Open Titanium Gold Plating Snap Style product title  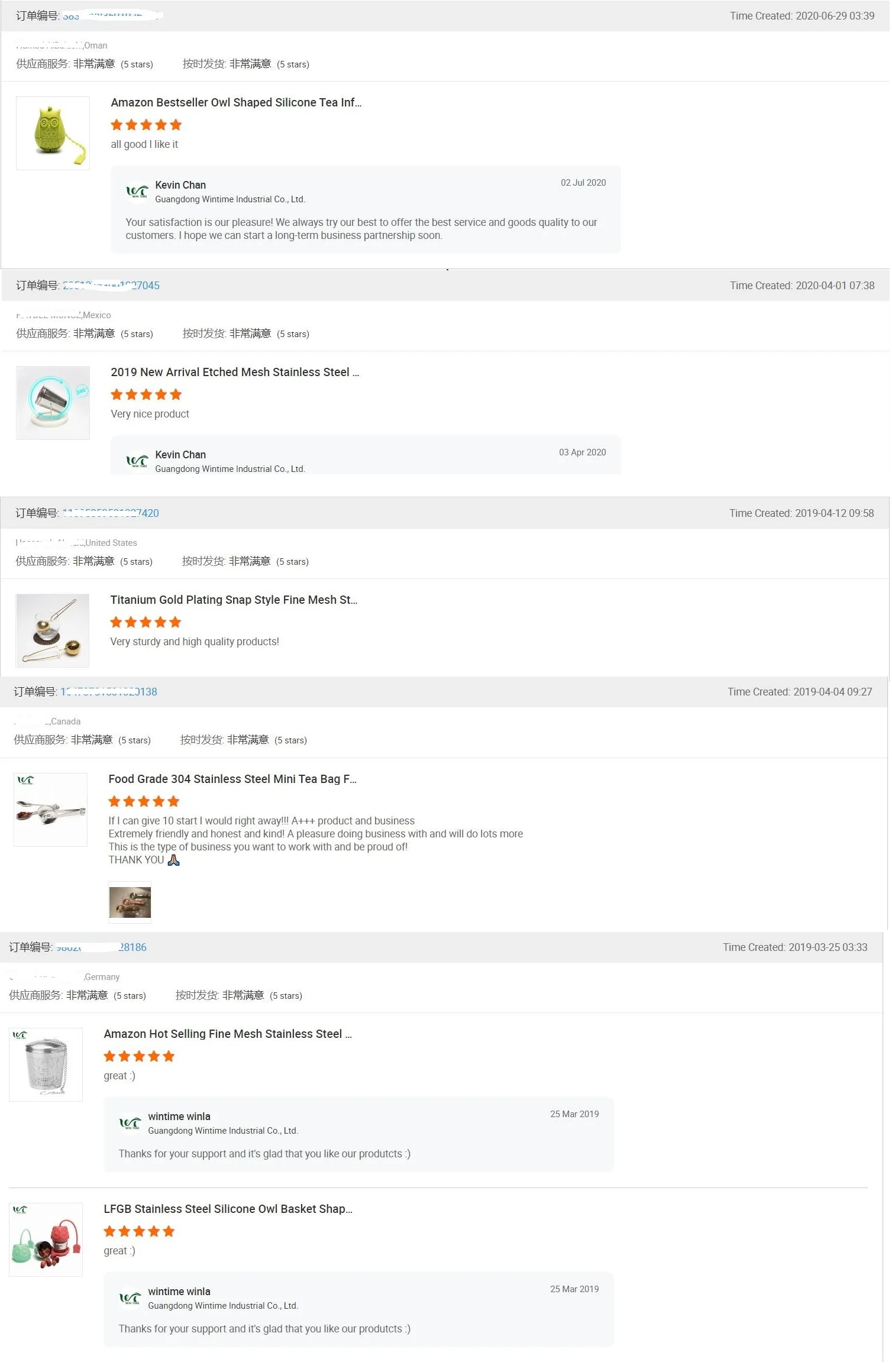(234, 600)
